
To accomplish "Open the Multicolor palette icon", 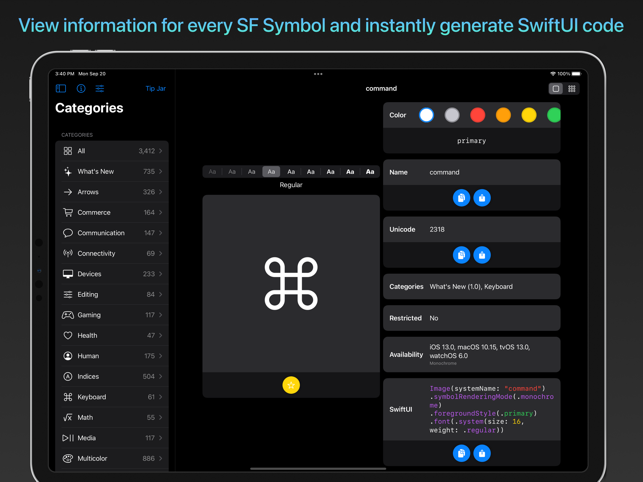I will [68, 459].
